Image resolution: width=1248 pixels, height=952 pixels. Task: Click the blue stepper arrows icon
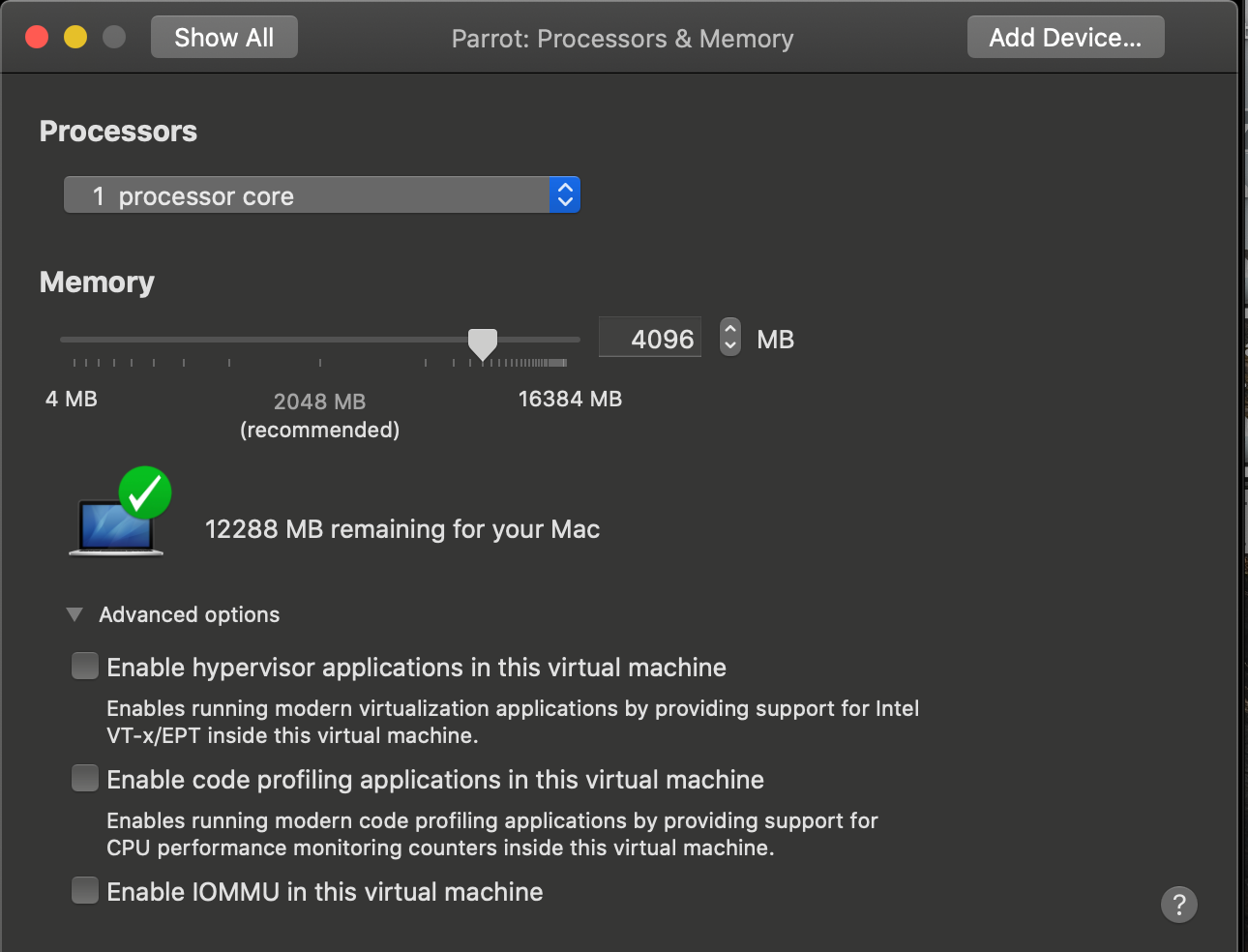click(x=564, y=193)
